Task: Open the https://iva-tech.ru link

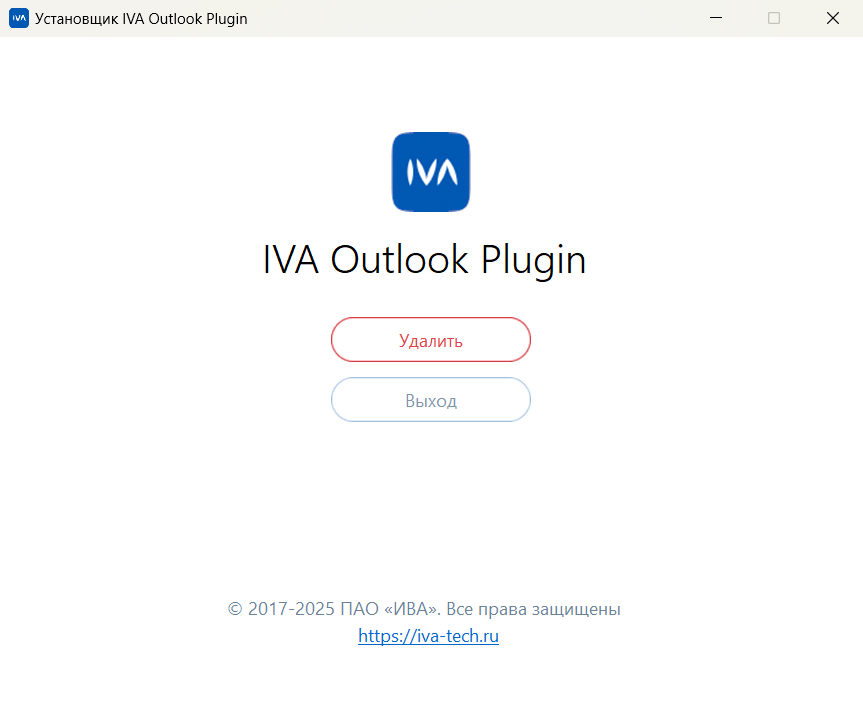Action: (428, 636)
